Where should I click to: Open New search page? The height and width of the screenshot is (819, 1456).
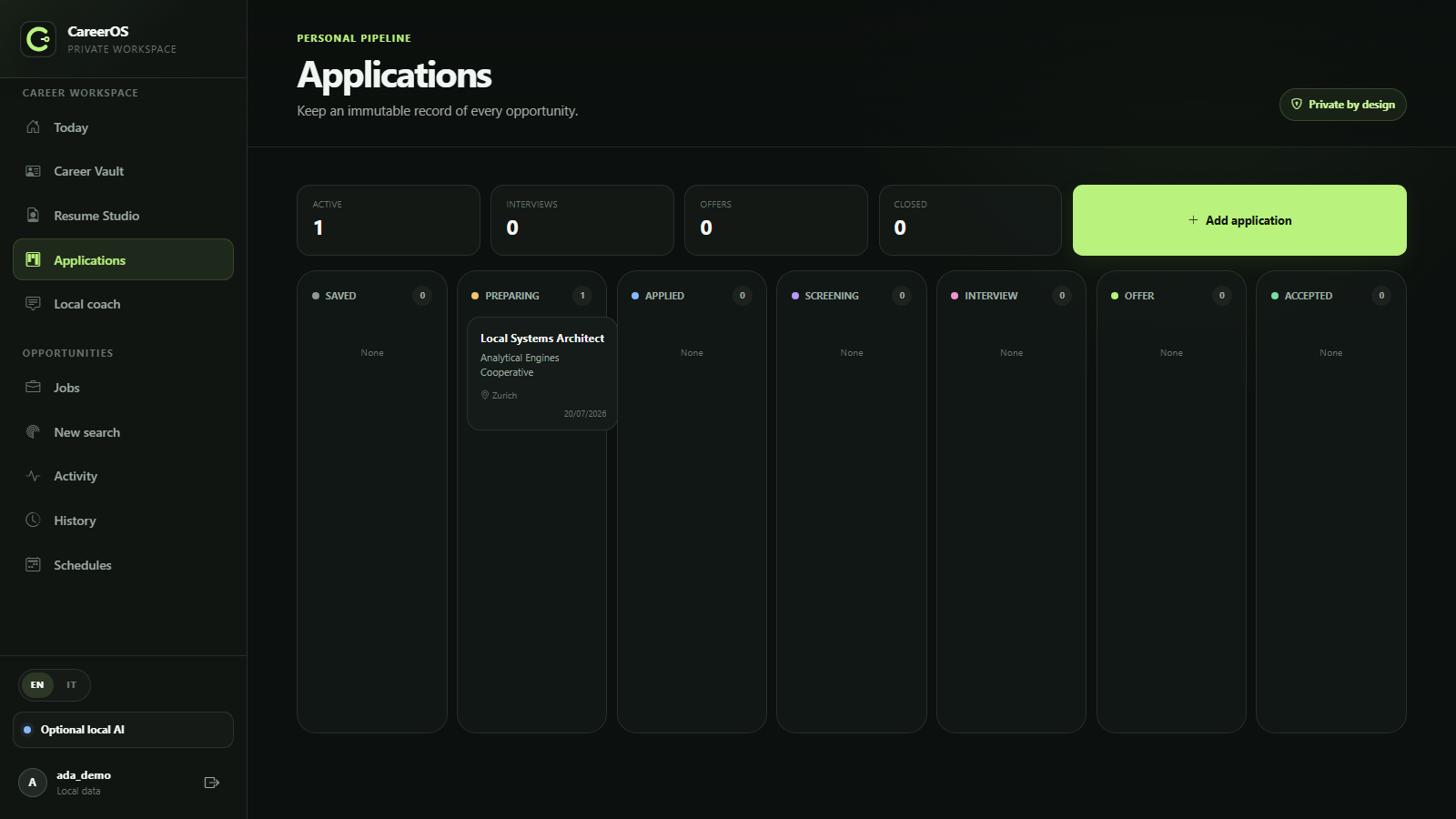click(x=123, y=431)
